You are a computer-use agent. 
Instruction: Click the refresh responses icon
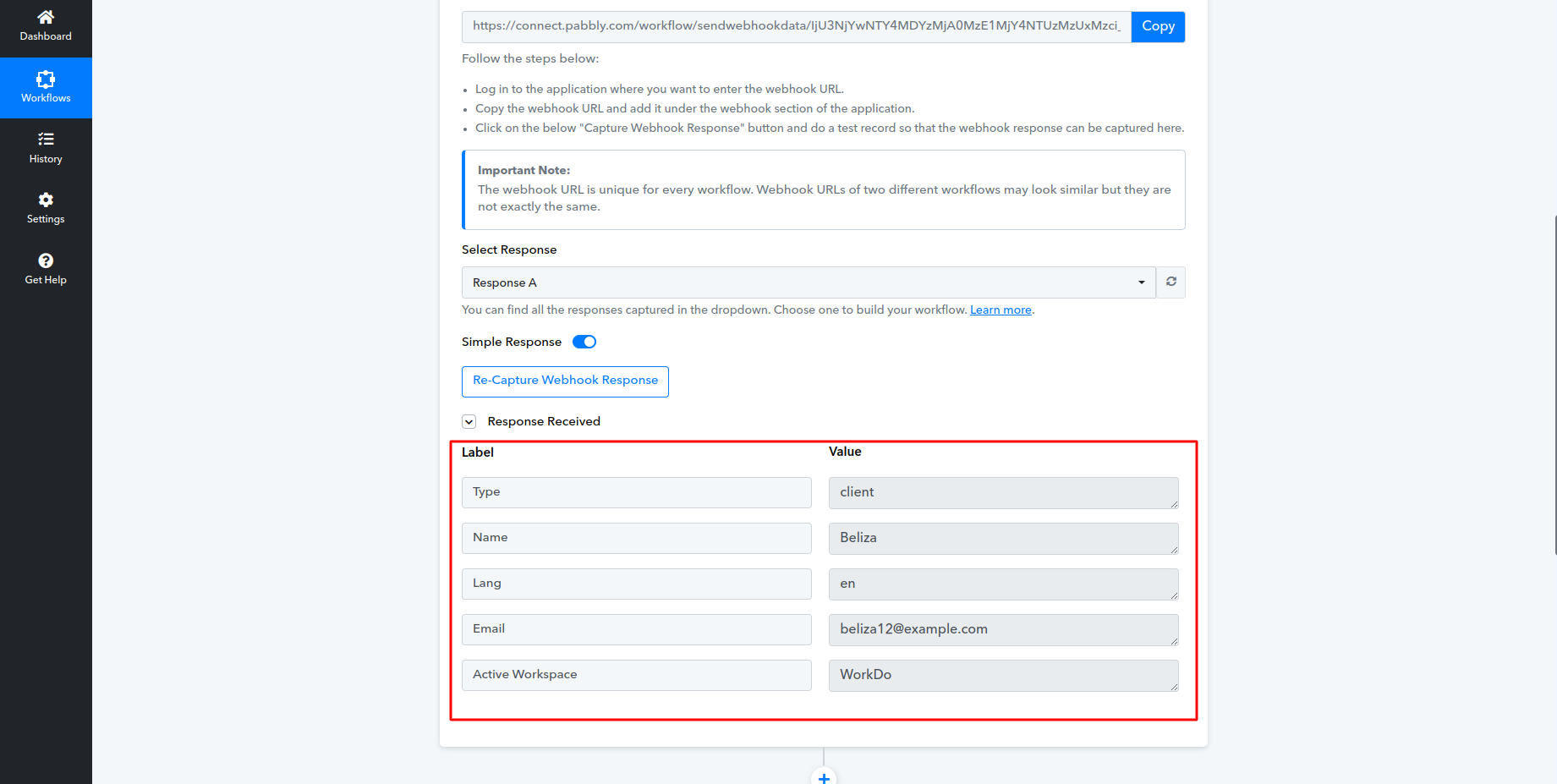(1171, 282)
